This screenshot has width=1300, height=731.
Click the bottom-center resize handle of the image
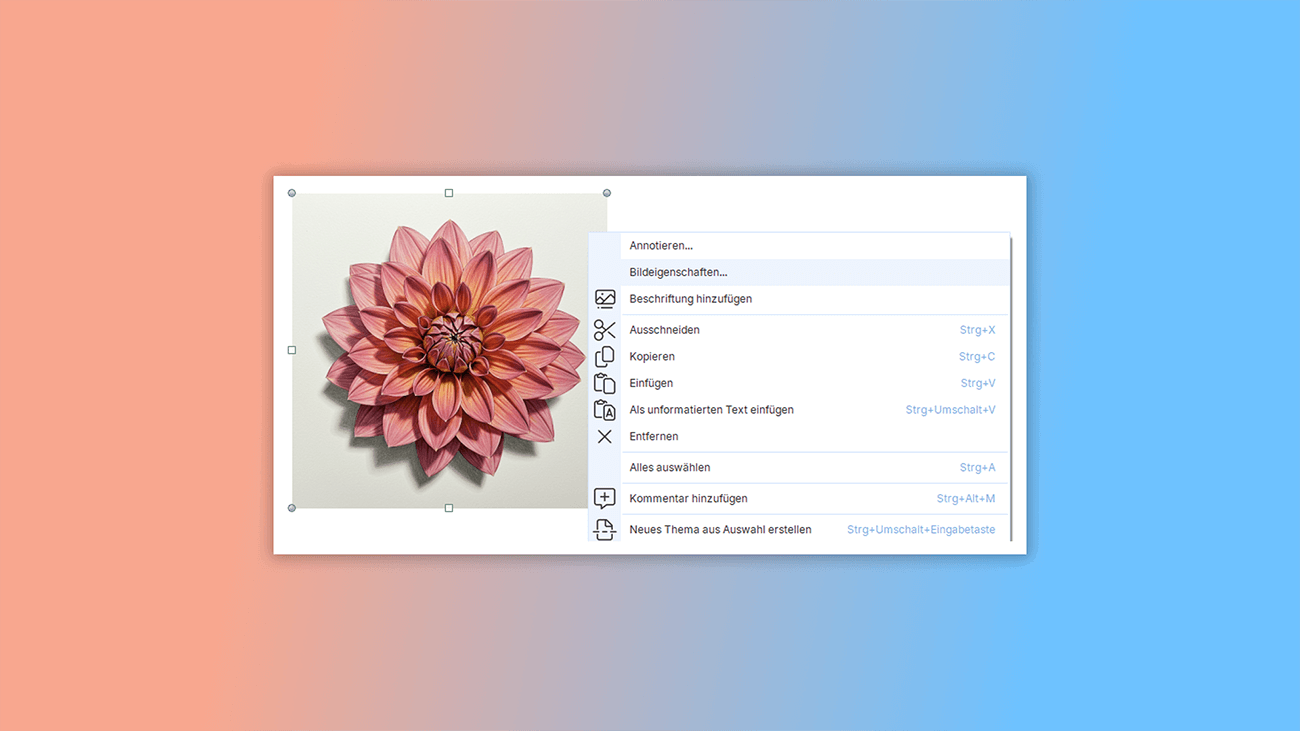[x=449, y=508]
